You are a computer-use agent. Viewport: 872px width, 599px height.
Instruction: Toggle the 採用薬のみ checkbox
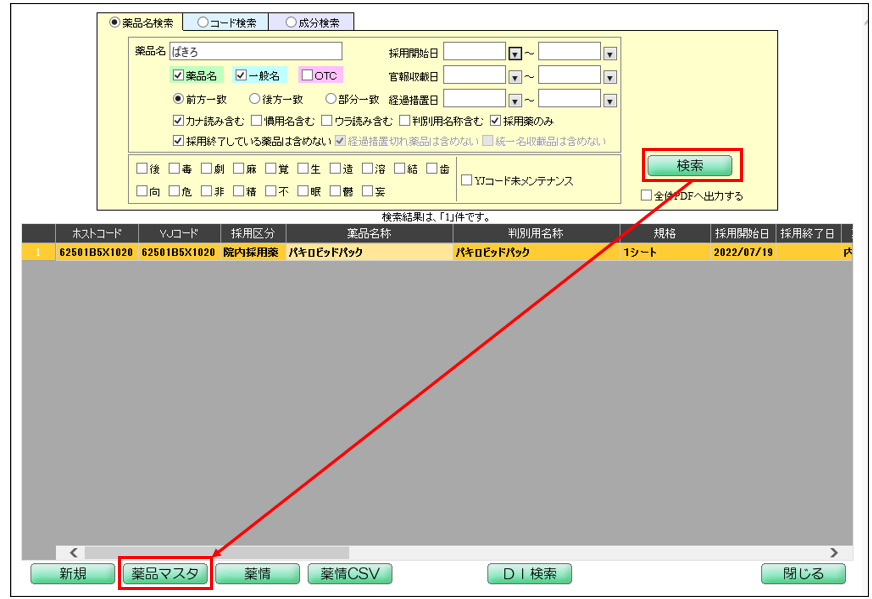pyautogui.click(x=496, y=121)
